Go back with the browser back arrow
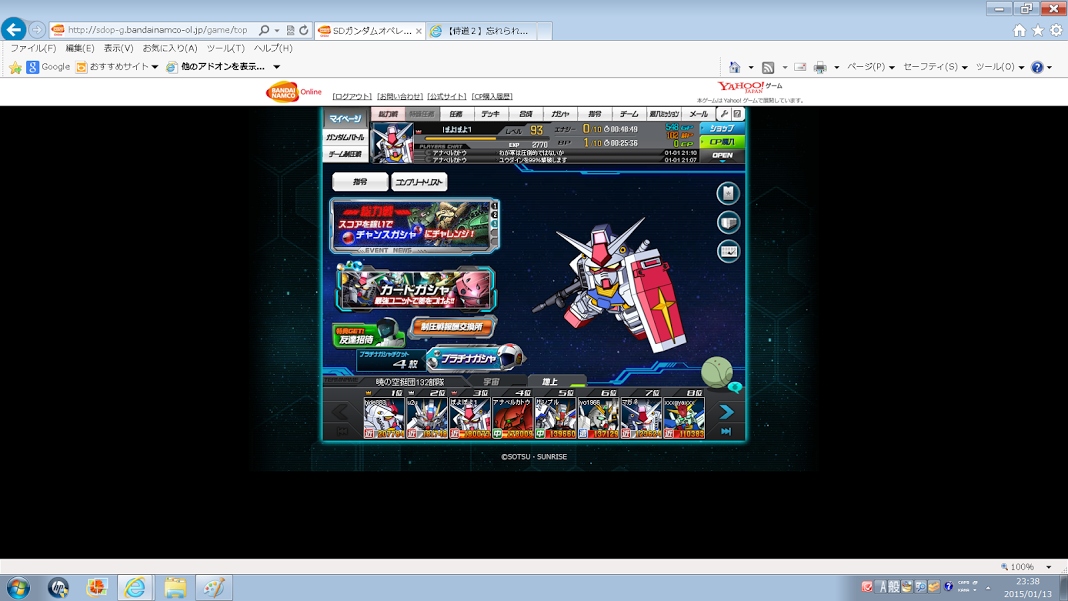 click(x=14, y=29)
